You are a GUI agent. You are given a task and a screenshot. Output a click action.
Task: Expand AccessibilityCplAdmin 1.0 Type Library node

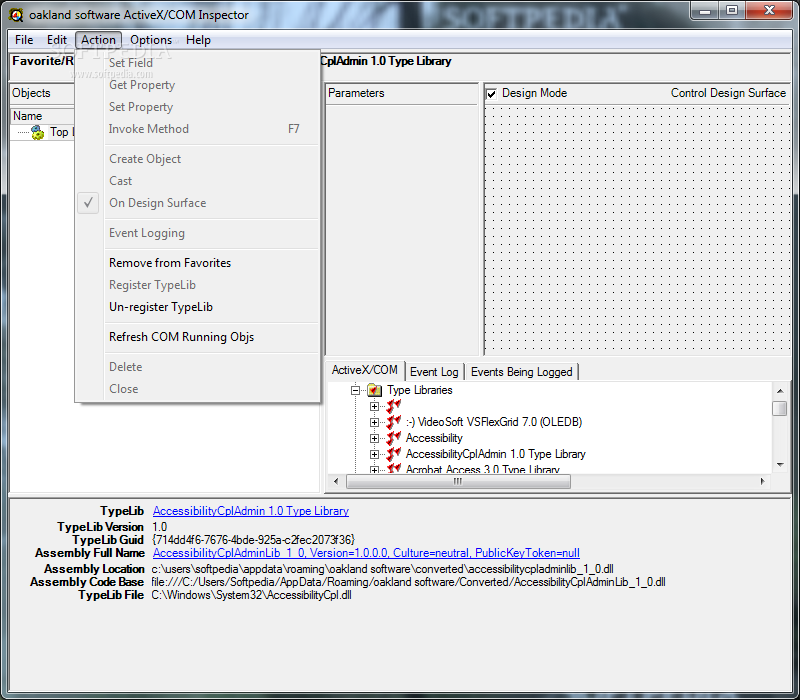click(x=374, y=454)
